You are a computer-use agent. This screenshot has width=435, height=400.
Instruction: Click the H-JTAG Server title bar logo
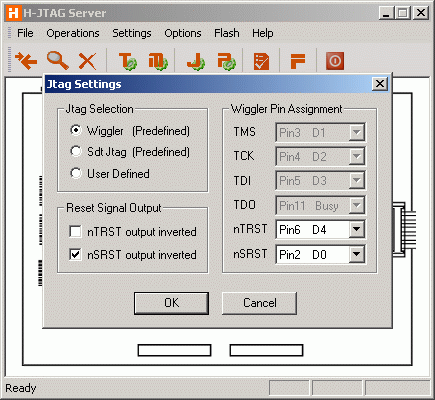[13, 13]
